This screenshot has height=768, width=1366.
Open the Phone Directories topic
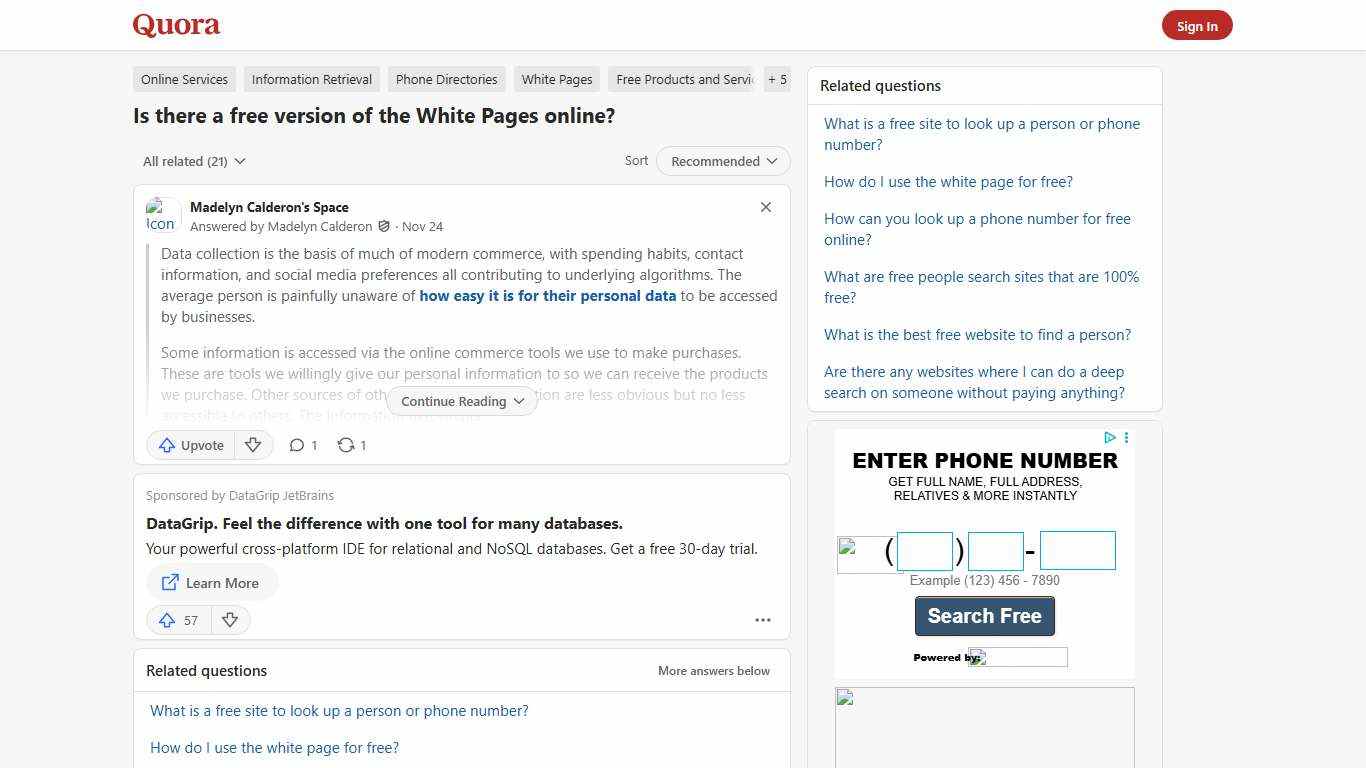(446, 79)
